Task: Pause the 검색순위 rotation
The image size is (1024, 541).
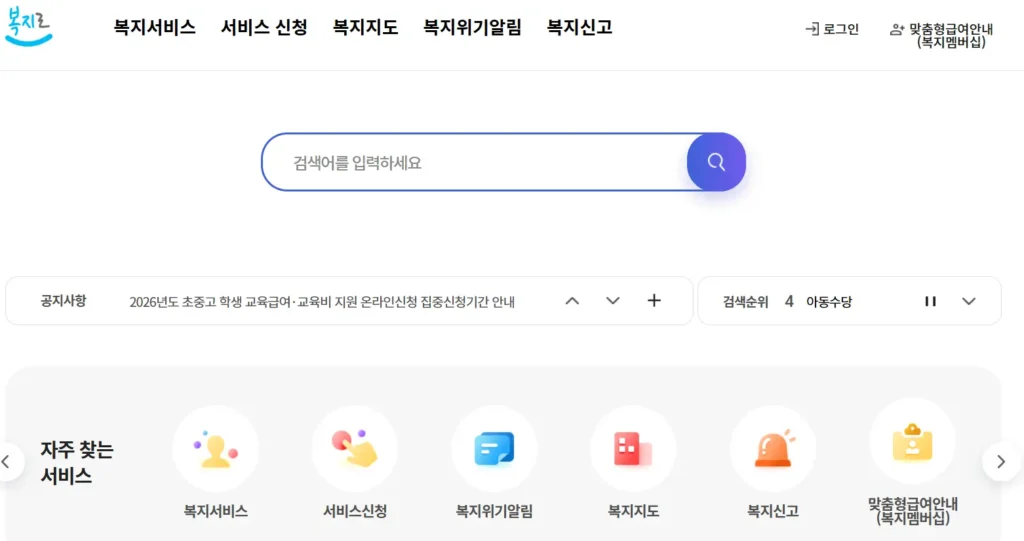Action: pyautogui.click(x=930, y=301)
